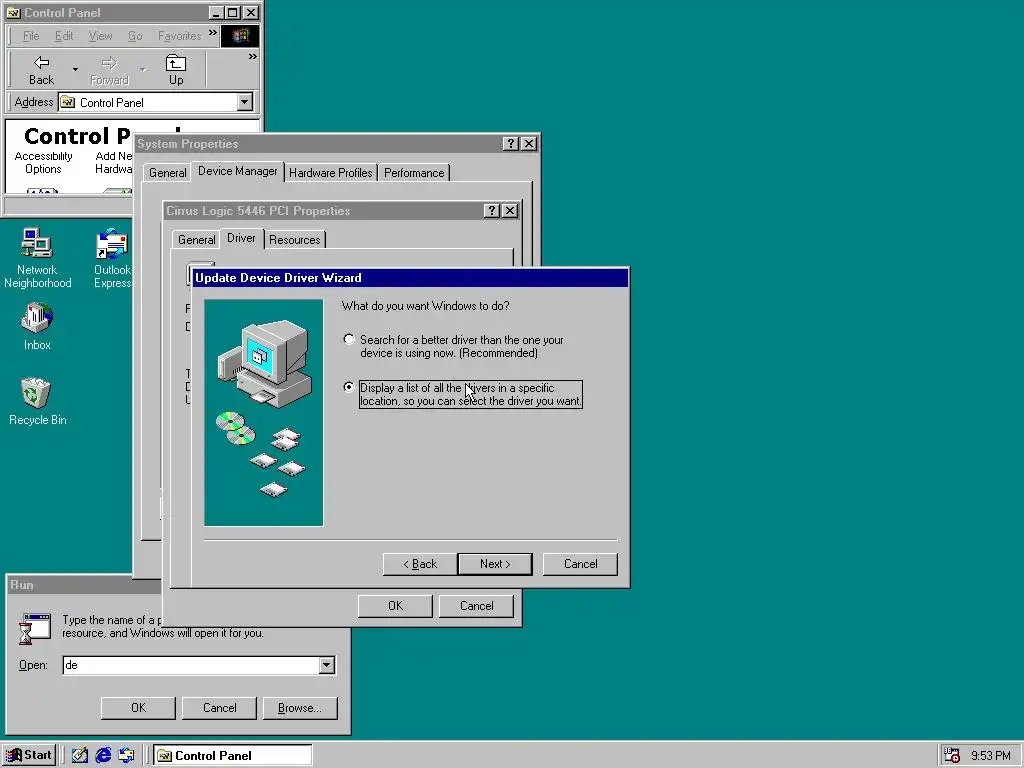Open the File menu in Control Panel

point(31,36)
